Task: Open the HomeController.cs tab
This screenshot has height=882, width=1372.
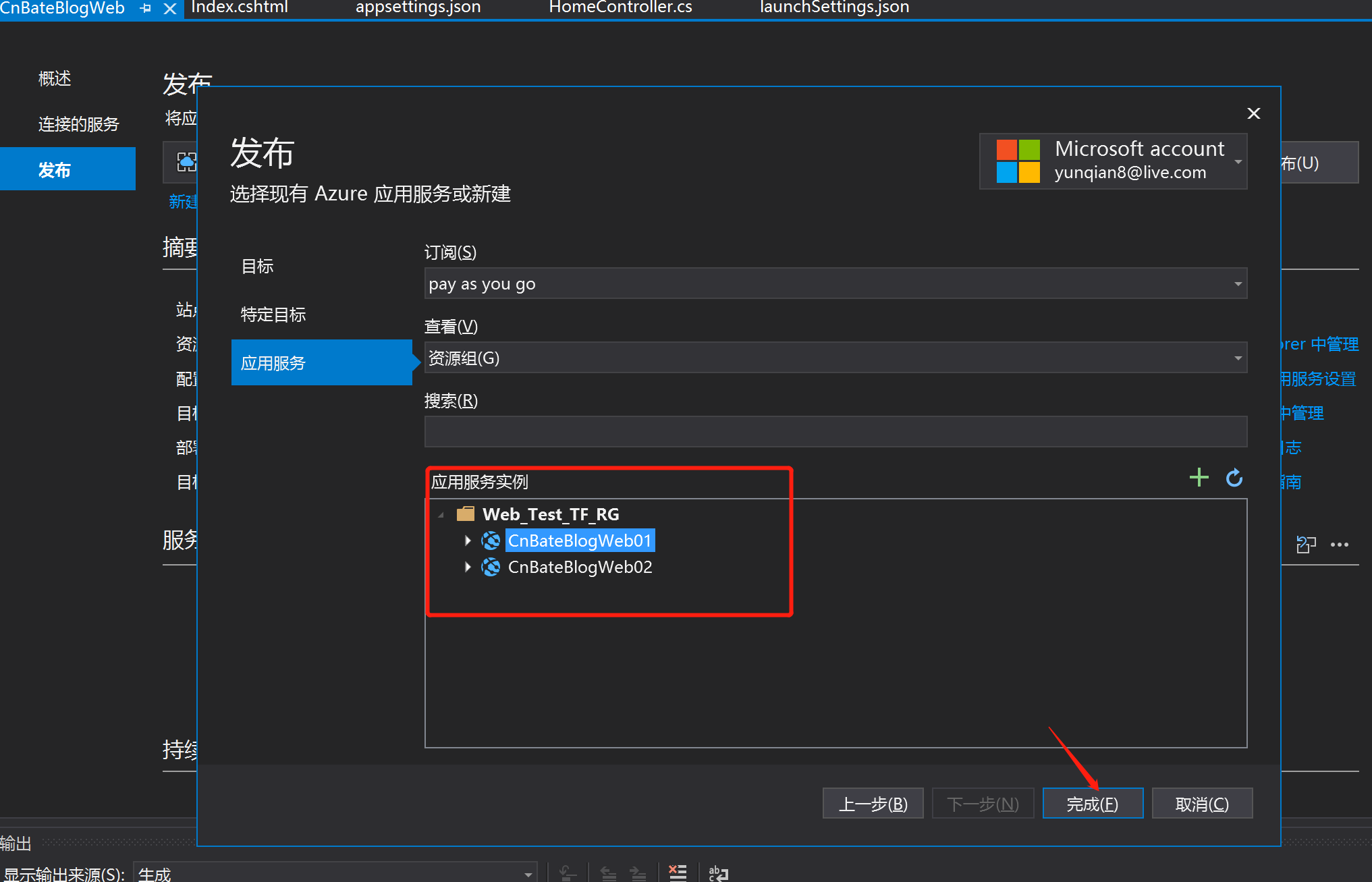Action: pos(621,7)
